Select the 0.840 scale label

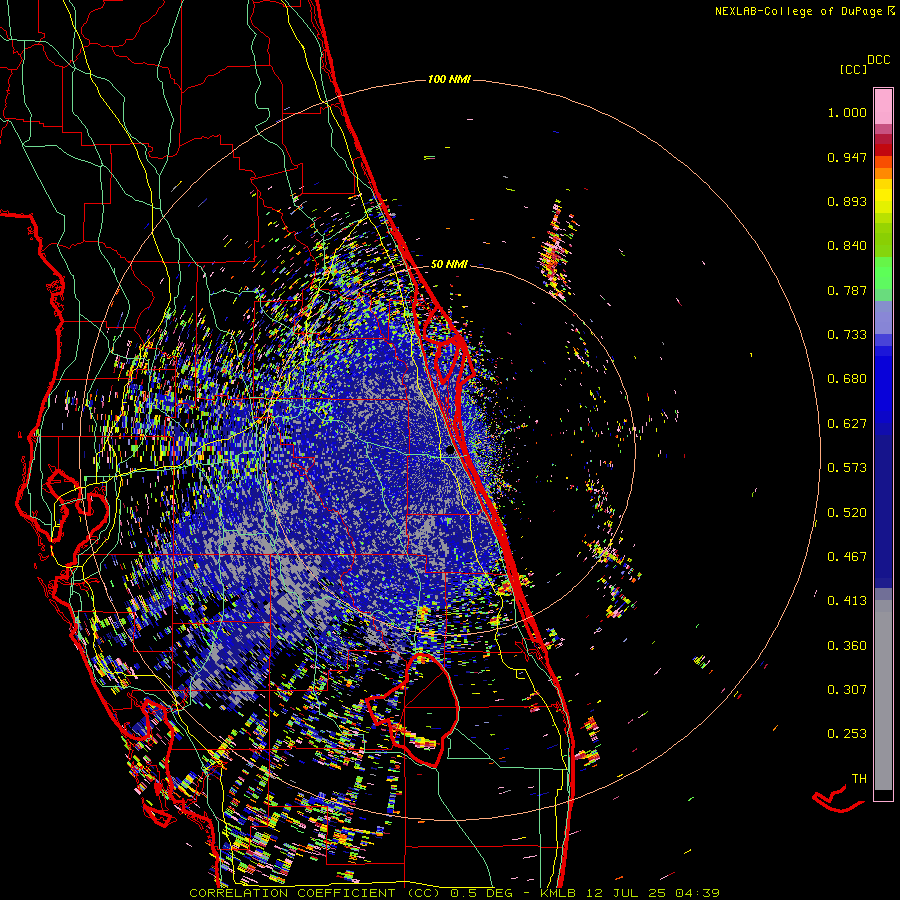847,246
